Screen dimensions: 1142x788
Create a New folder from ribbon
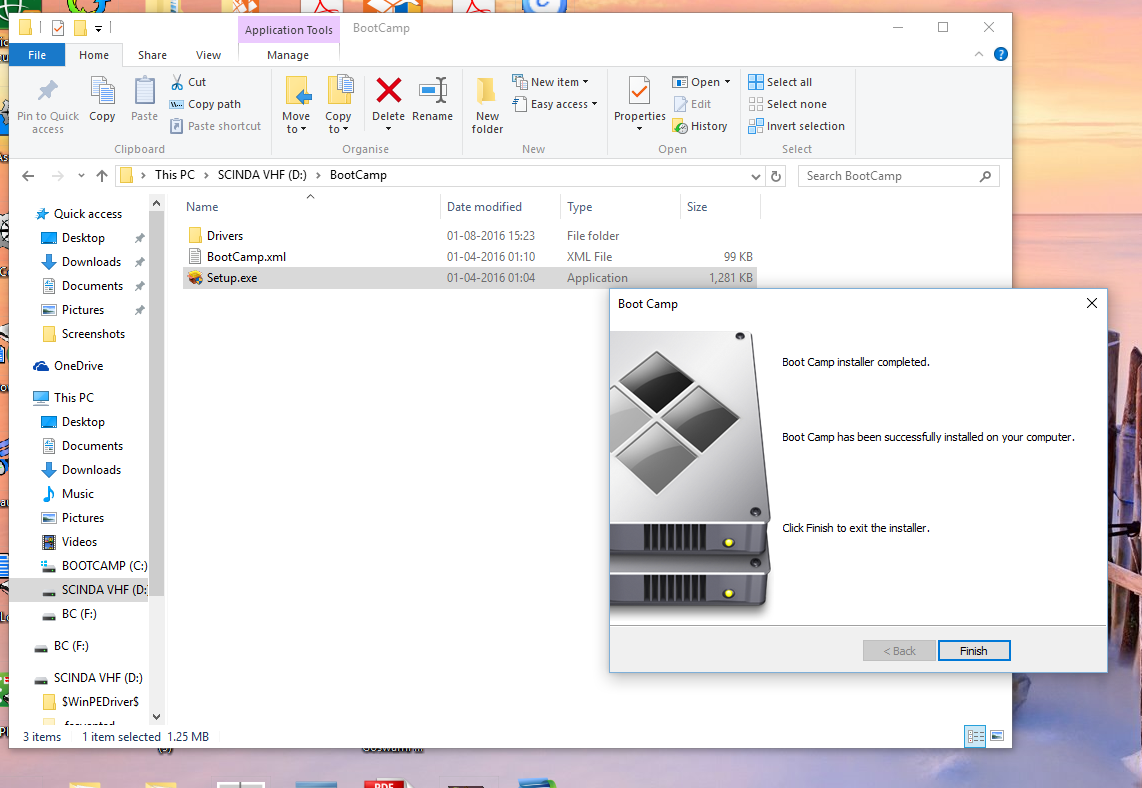click(487, 106)
